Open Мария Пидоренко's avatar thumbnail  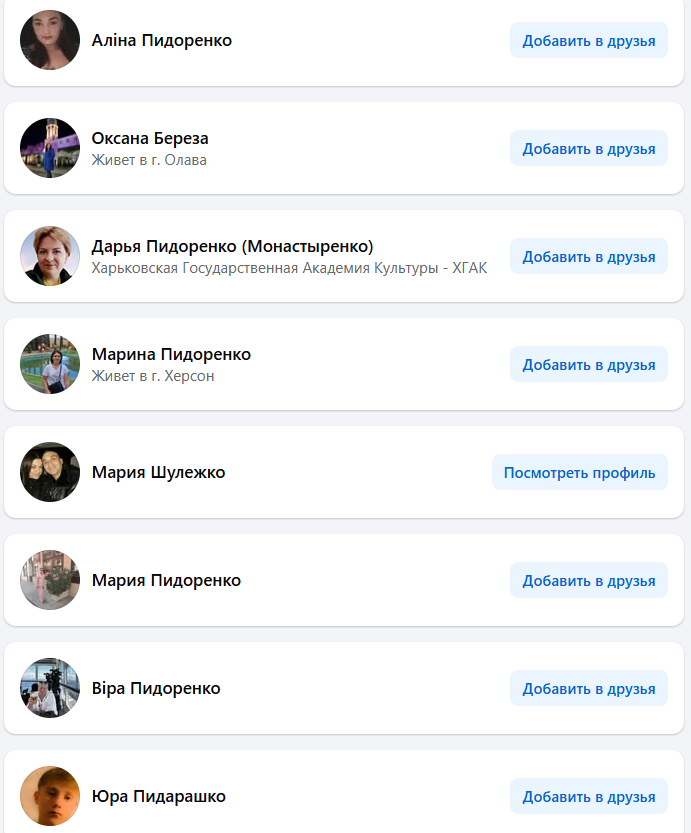(x=50, y=580)
